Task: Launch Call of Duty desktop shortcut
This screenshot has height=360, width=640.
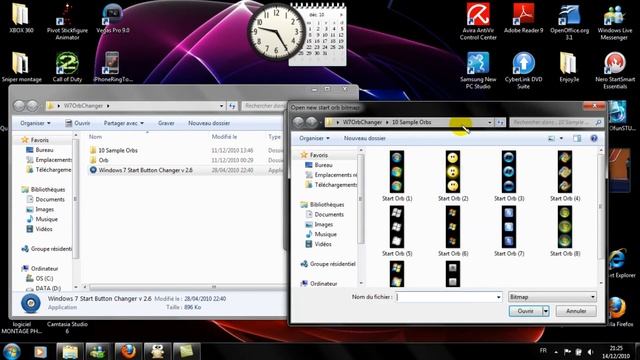Action: coord(67,67)
